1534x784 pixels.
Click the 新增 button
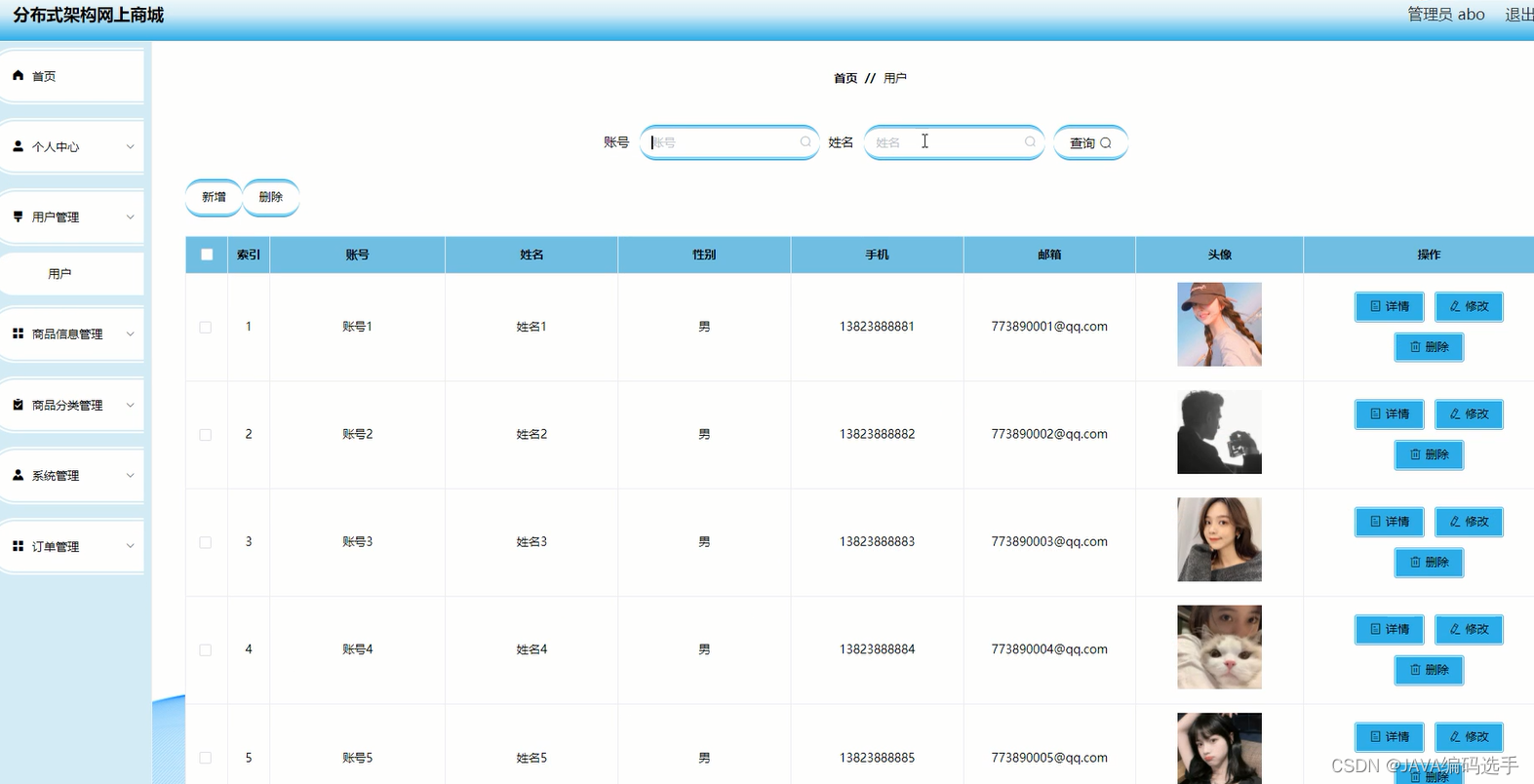[214, 197]
